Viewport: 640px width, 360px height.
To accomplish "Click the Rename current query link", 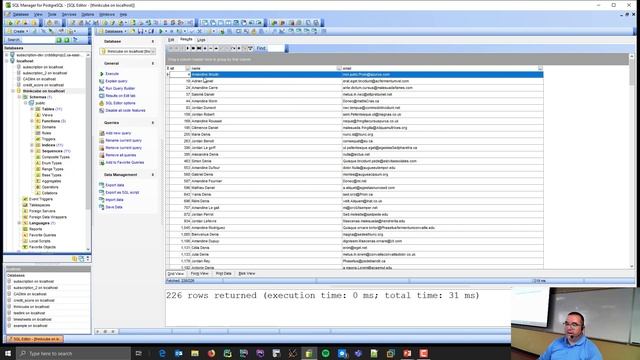I will coord(124,141).
